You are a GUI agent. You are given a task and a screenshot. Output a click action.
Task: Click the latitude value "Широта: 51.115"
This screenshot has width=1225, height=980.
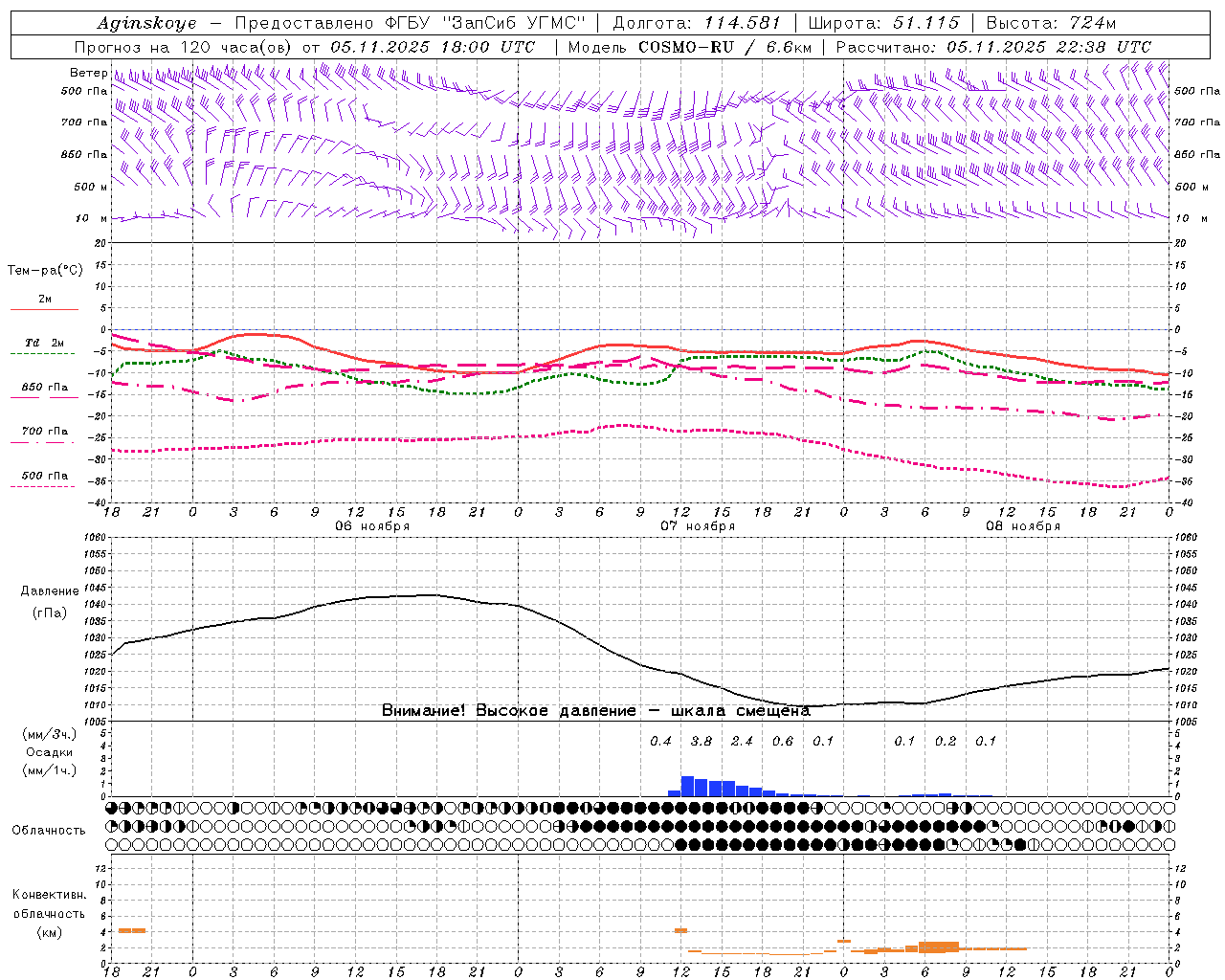885,23
